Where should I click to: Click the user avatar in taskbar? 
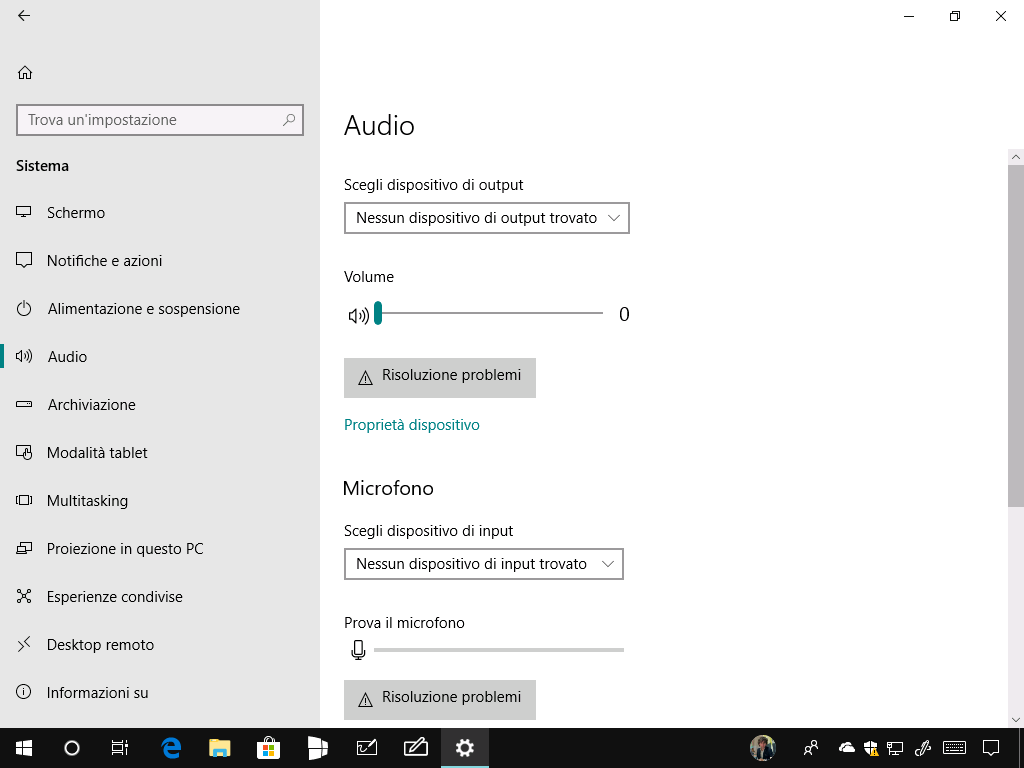[x=763, y=748]
